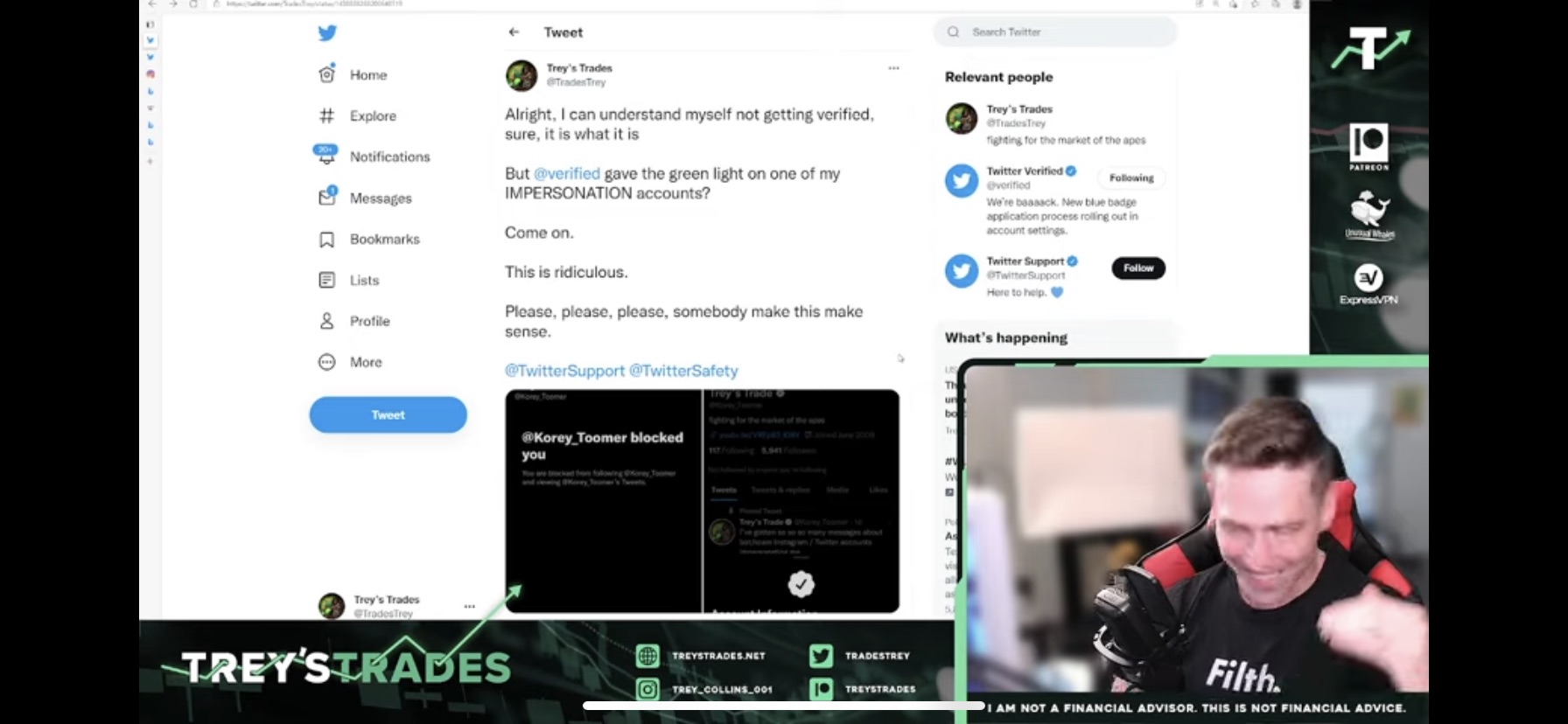Screen dimensions: 1568x724
Task: Follow the Twitter Support account
Action: 1138,268
